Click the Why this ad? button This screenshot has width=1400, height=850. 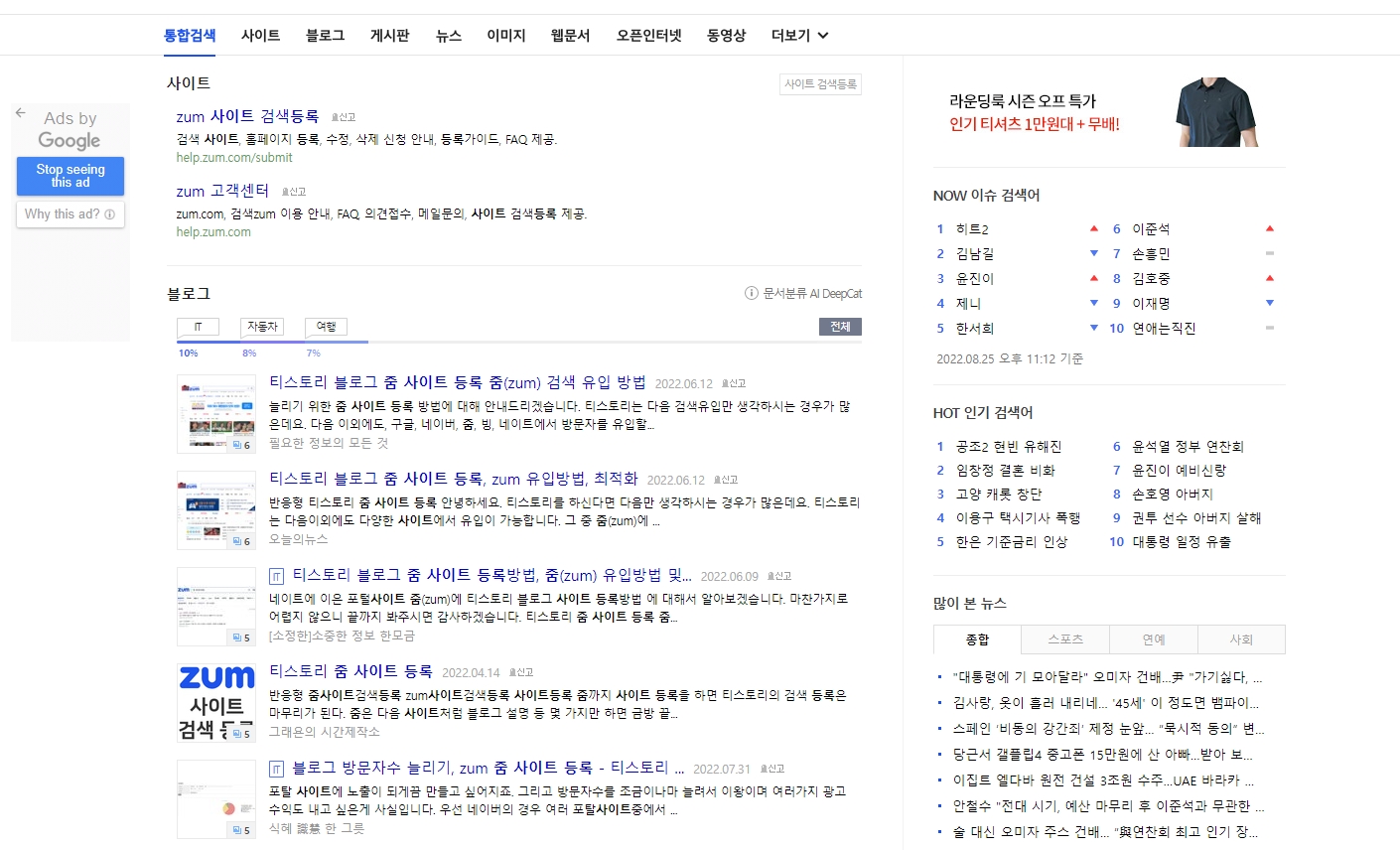point(70,214)
